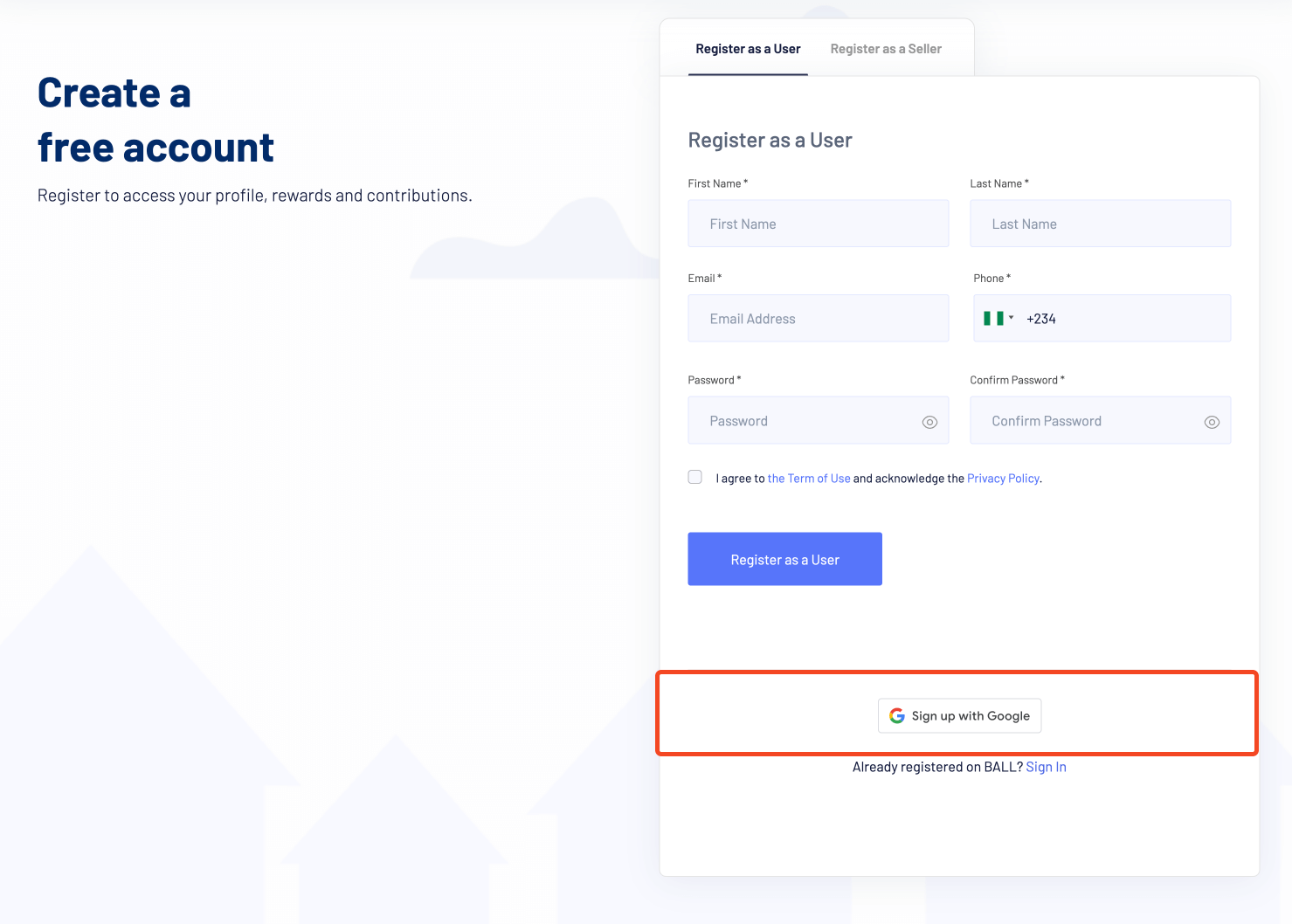Open the Term of Use link
The image size is (1292, 924).
tap(808, 478)
